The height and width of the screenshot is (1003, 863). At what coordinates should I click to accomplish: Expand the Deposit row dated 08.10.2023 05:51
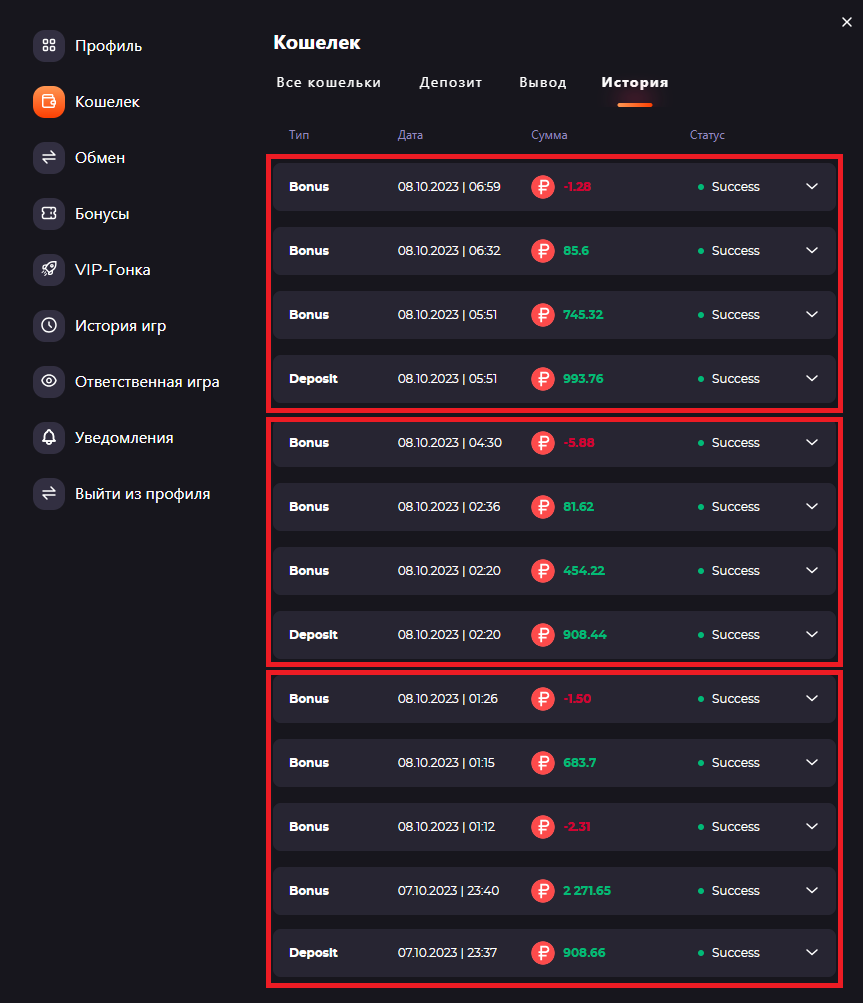point(812,379)
